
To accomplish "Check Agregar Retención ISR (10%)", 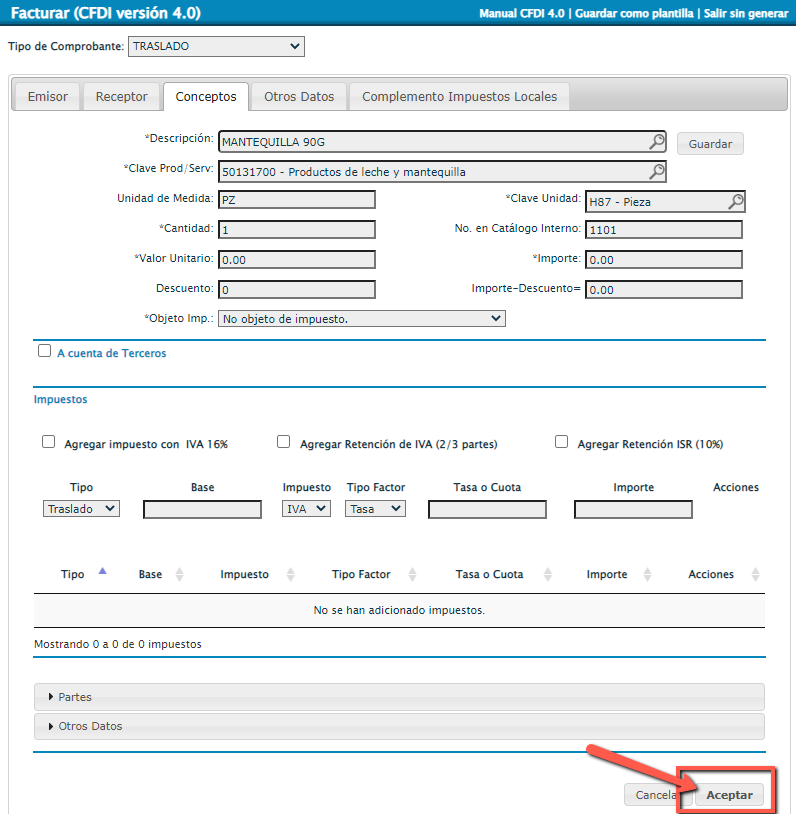I will tap(561, 442).
